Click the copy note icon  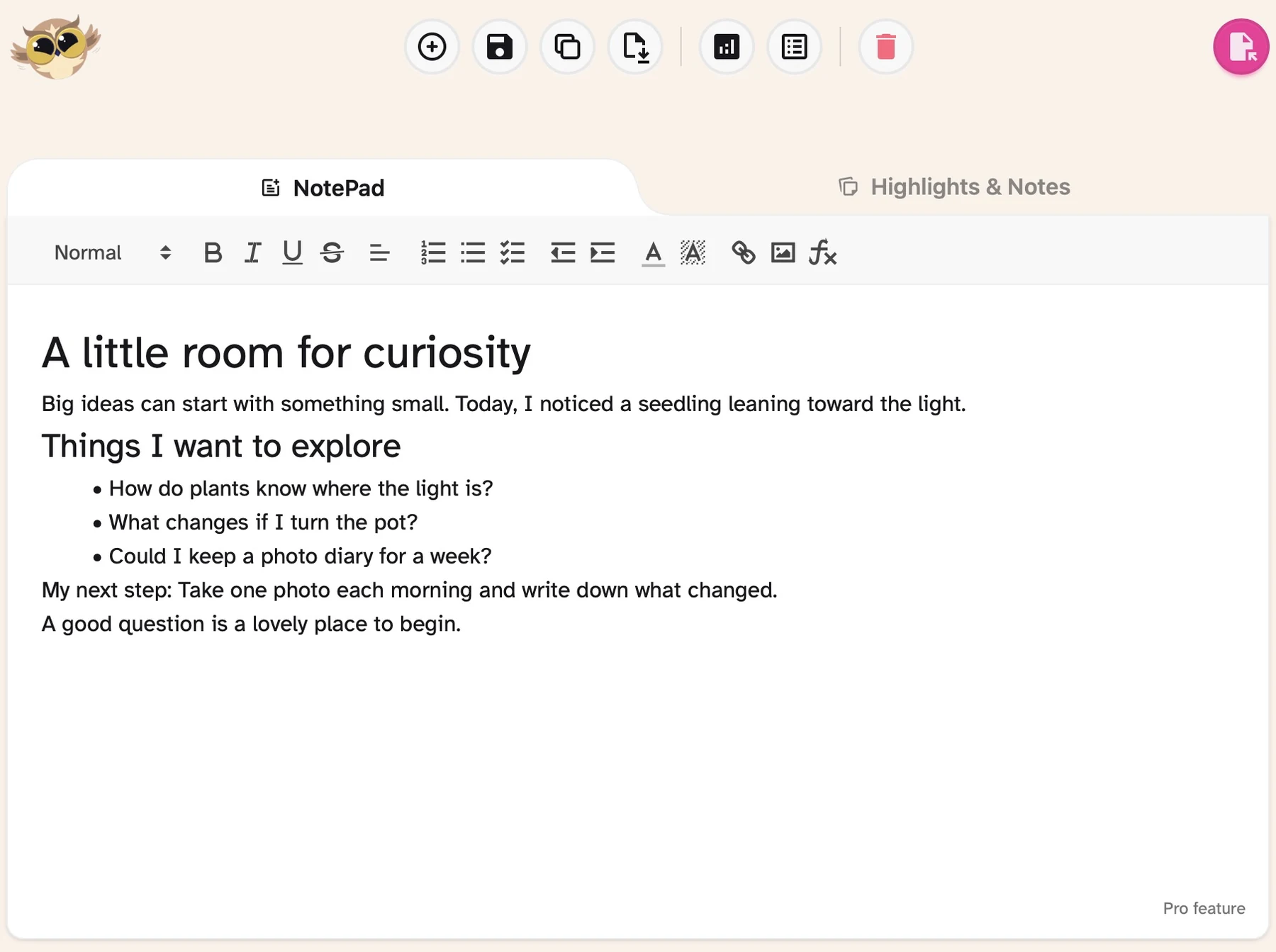pos(567,47)
